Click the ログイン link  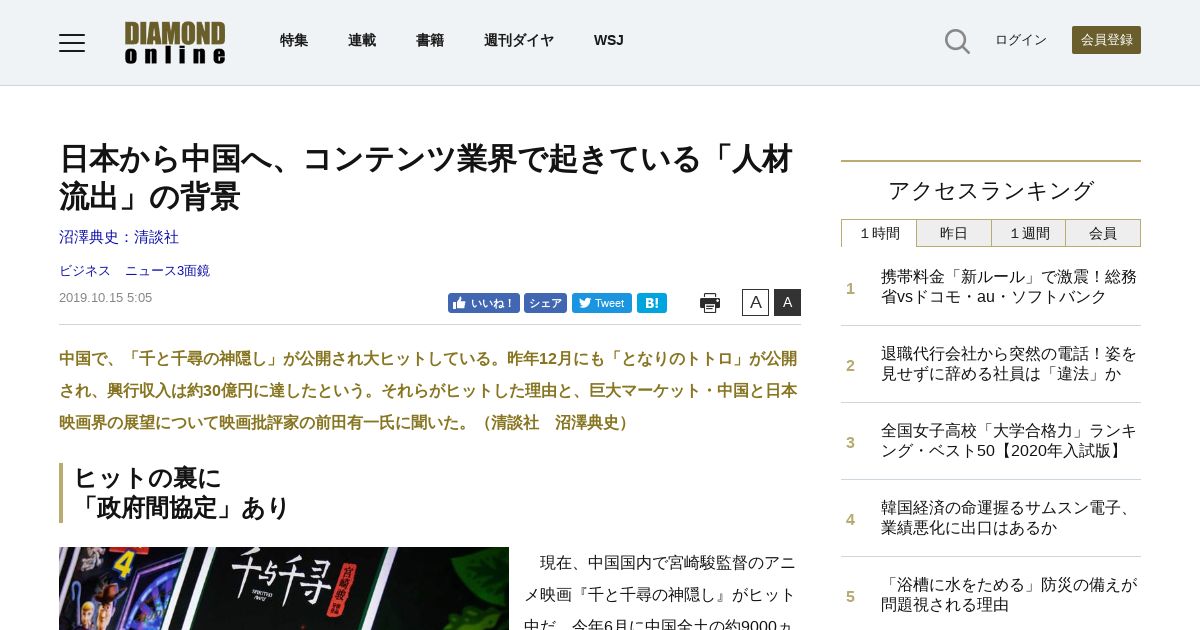coord(1021,40)
